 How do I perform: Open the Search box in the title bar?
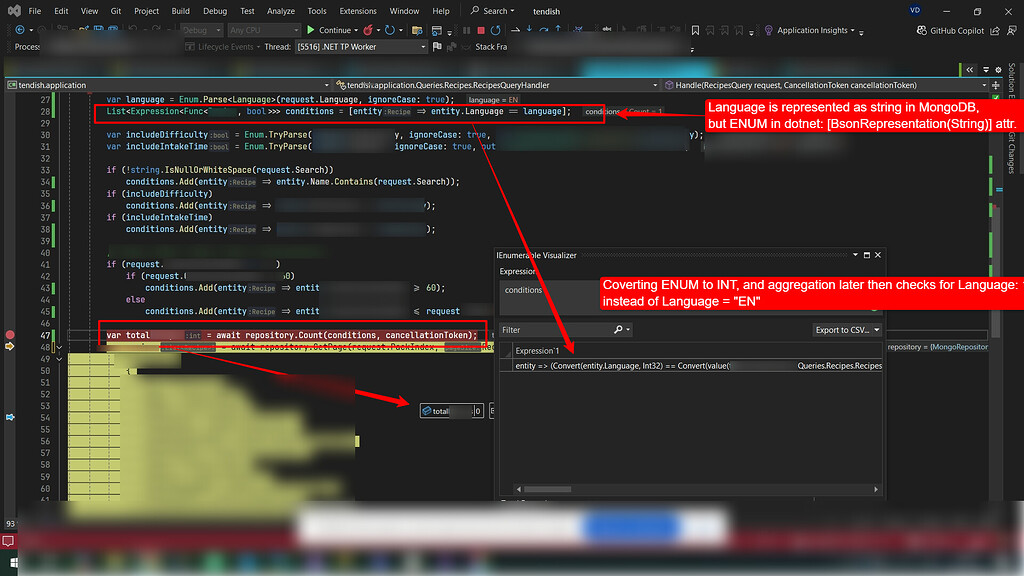tap(490, 11)
